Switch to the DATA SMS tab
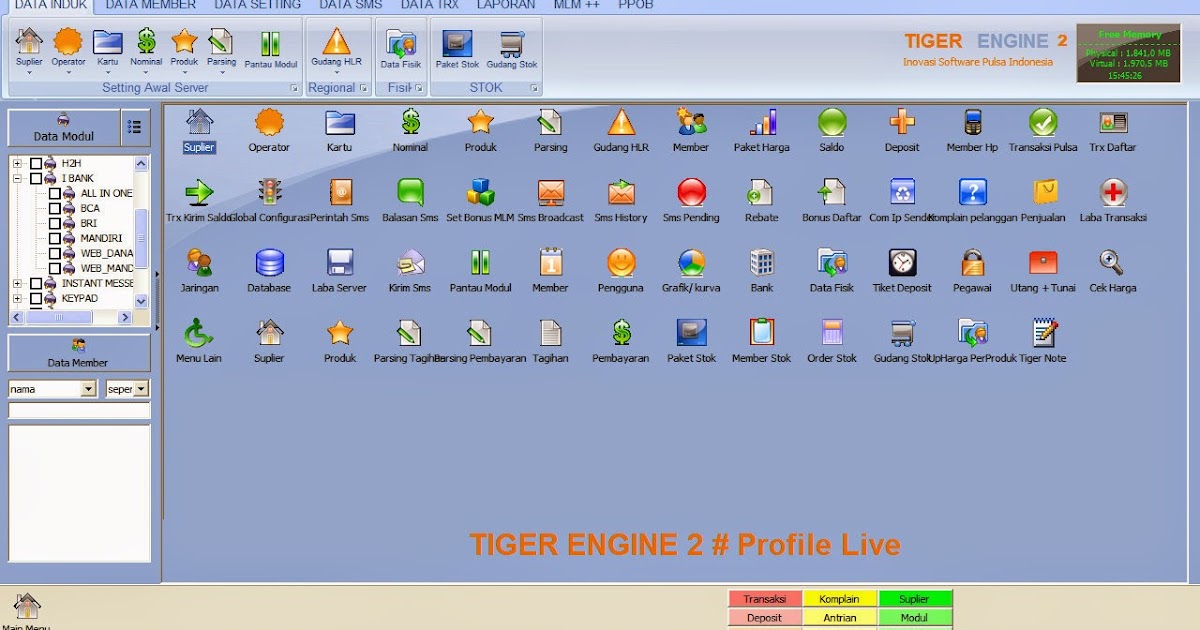The image size is (1200, 630). (349, 5)
